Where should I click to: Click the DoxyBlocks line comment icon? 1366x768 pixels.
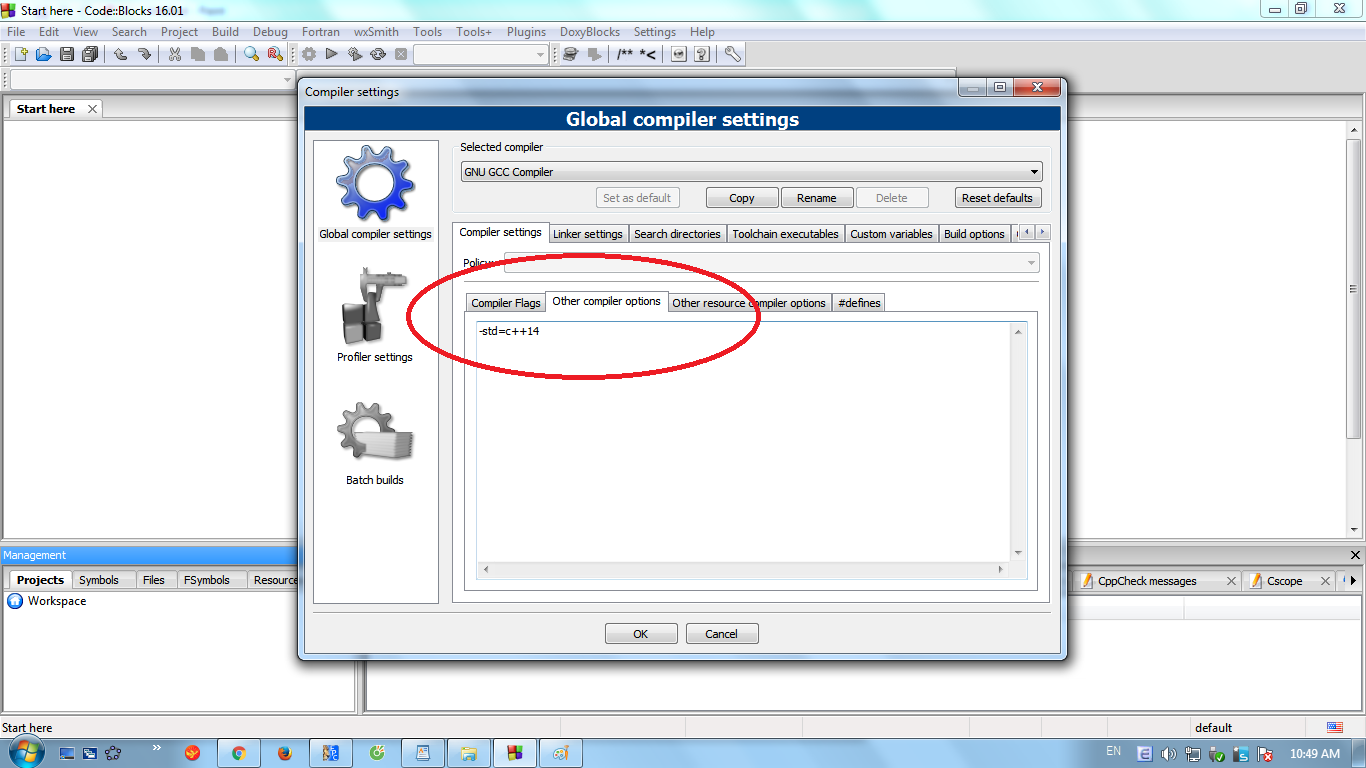[x=647, y=54]
